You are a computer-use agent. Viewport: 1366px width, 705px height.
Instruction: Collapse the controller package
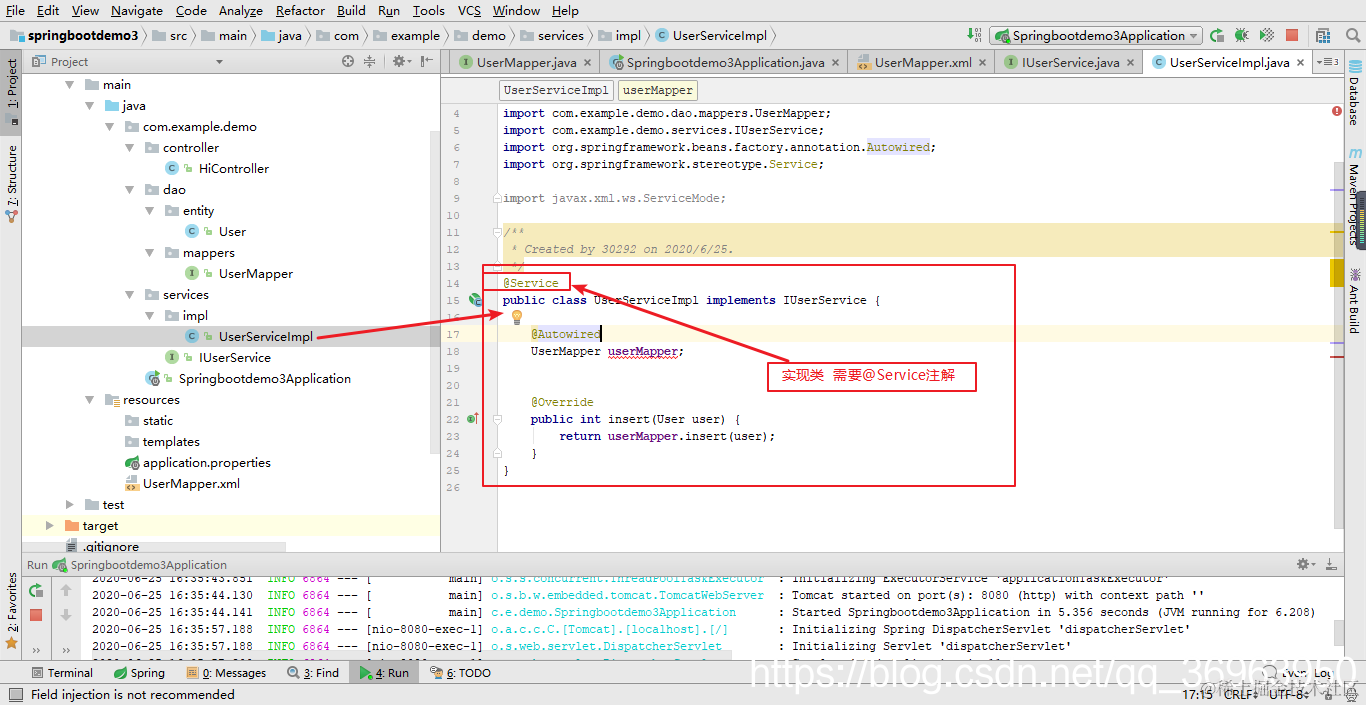coord(130,148)
